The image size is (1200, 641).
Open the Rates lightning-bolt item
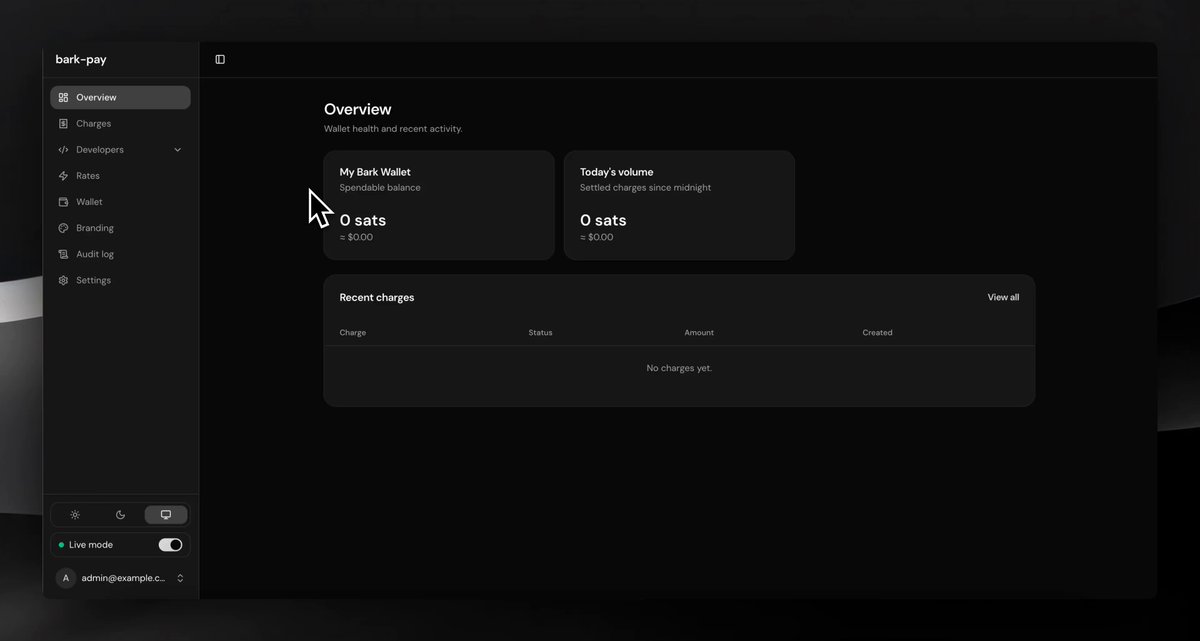pos(120,176)
